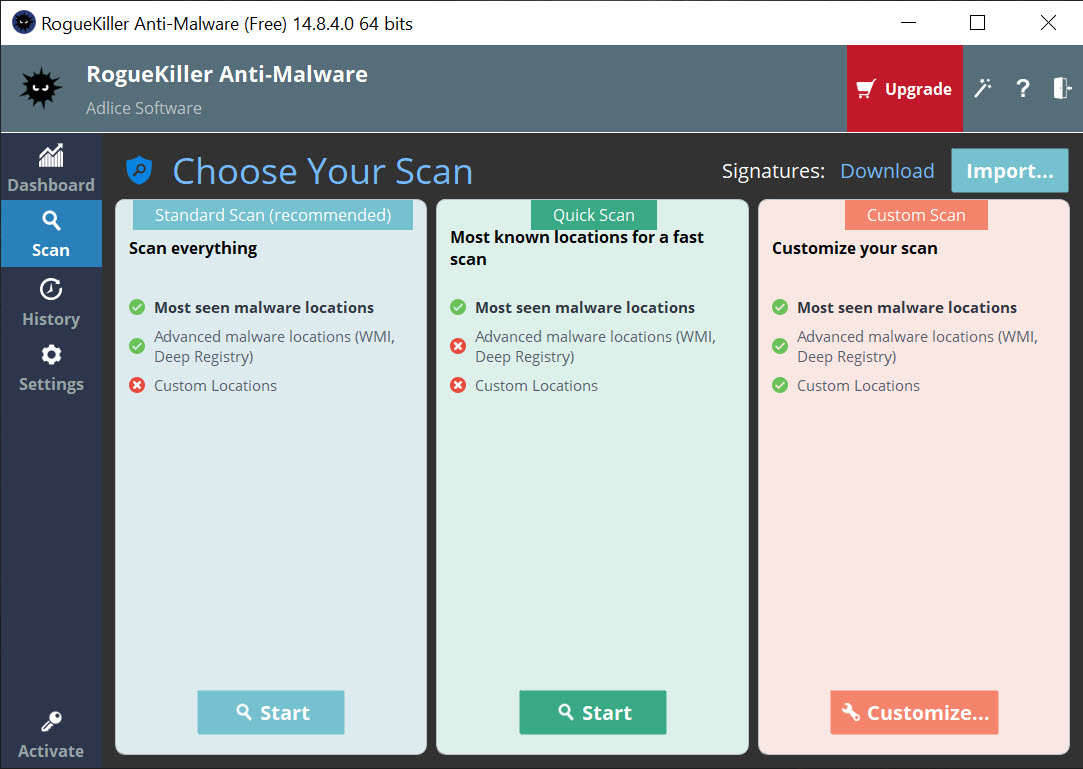Click 'Advanced malware locations' text in Standard Scan card
1083x769 pixels.
274,346
